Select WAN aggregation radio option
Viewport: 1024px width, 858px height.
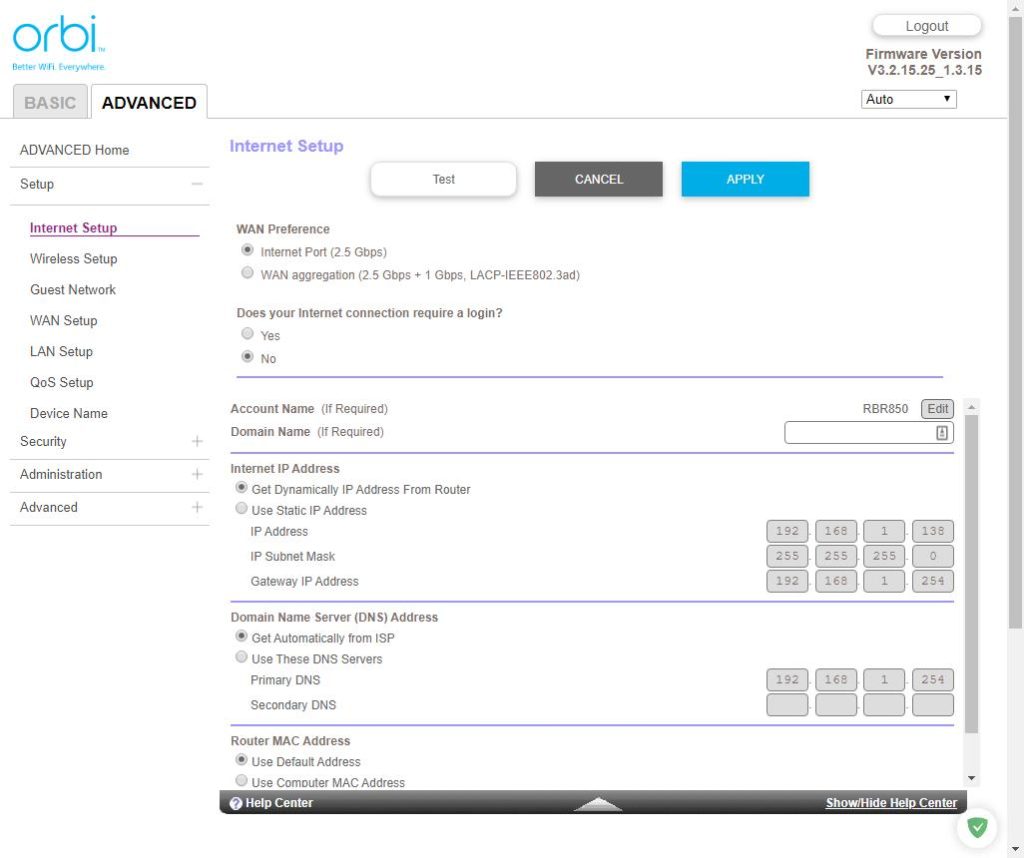click(x=247, y=273)
